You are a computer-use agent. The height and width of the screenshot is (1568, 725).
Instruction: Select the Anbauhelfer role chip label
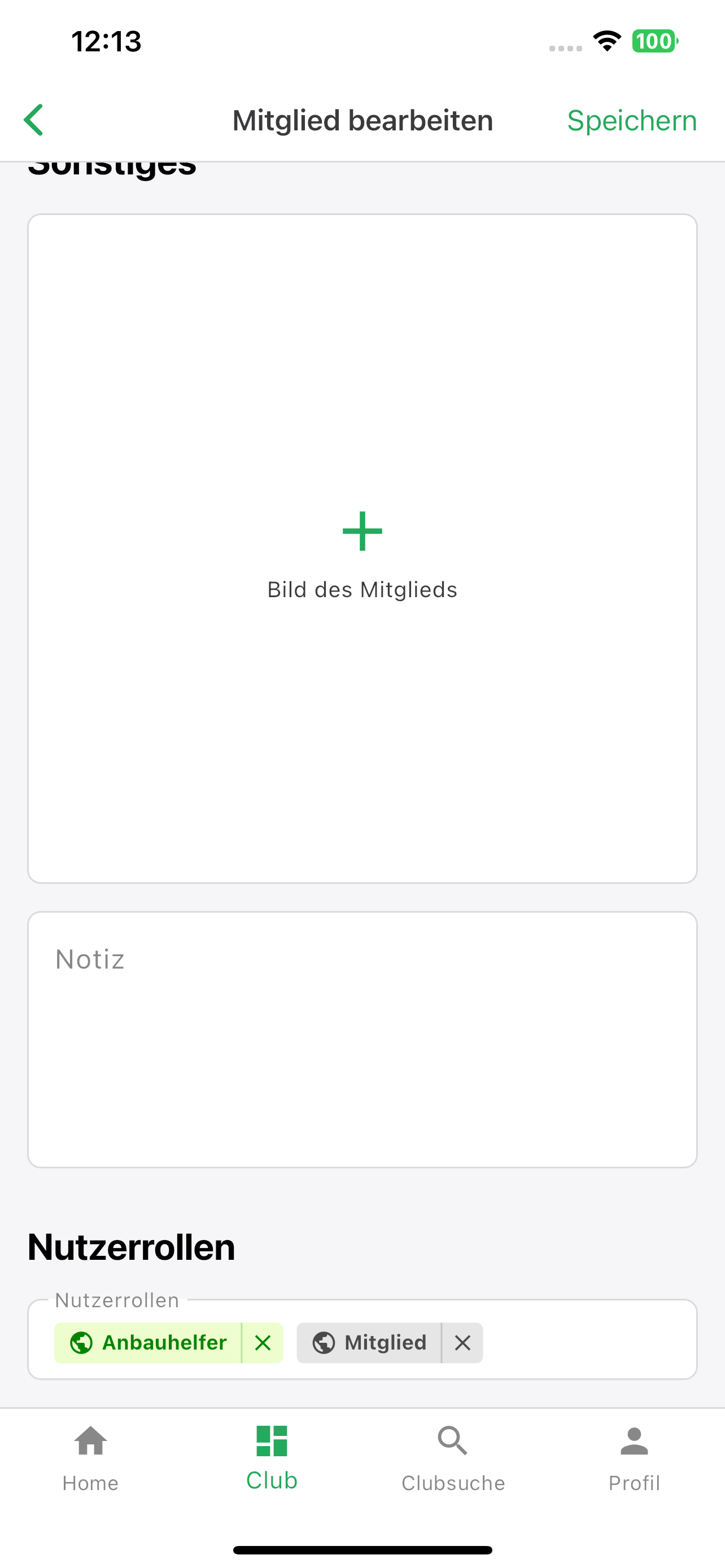[164, 1342]
